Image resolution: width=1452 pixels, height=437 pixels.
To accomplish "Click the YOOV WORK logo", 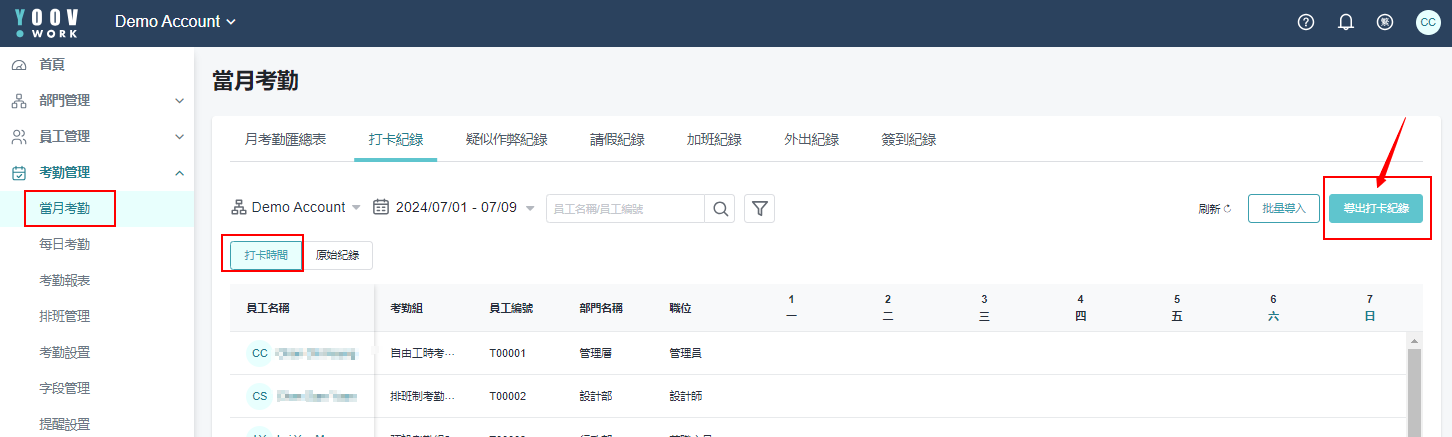I will [48, 23].
